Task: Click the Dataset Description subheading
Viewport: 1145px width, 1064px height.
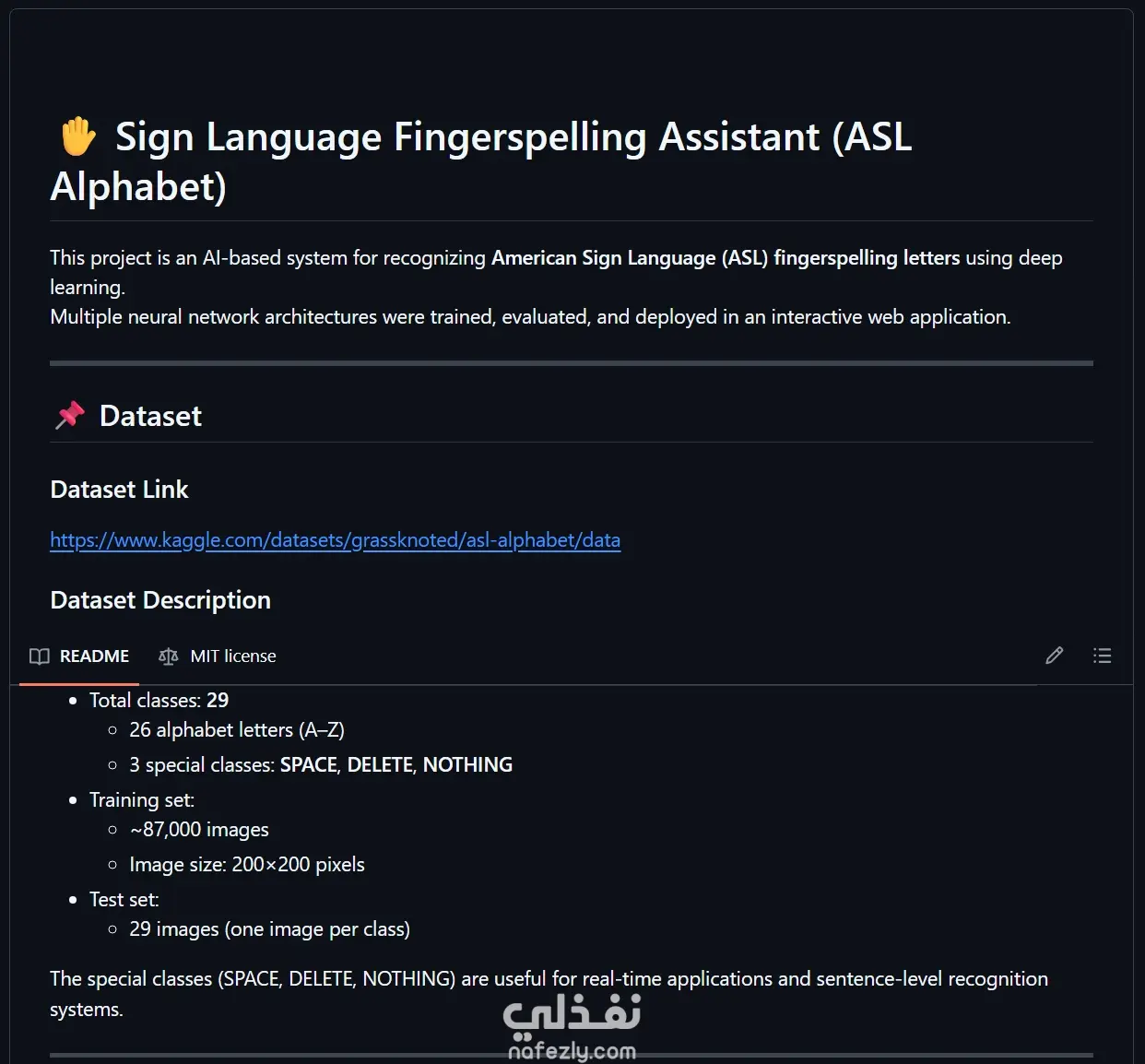Action: tap(160, 600)
